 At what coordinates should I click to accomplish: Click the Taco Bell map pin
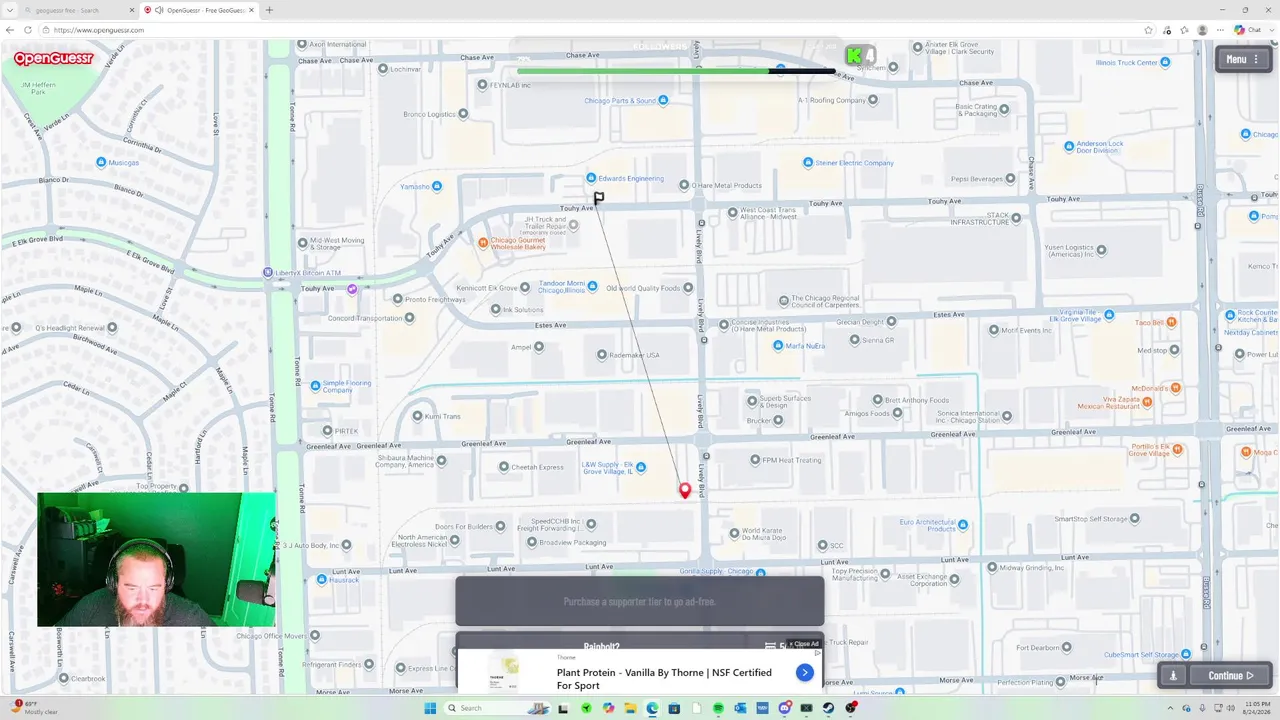point(1171,322)
